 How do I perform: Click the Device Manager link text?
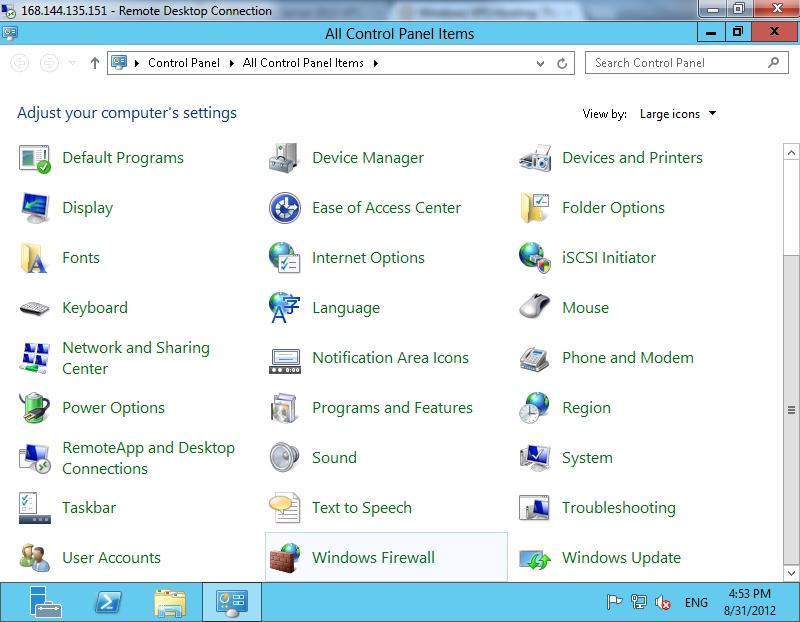[368, 158]
